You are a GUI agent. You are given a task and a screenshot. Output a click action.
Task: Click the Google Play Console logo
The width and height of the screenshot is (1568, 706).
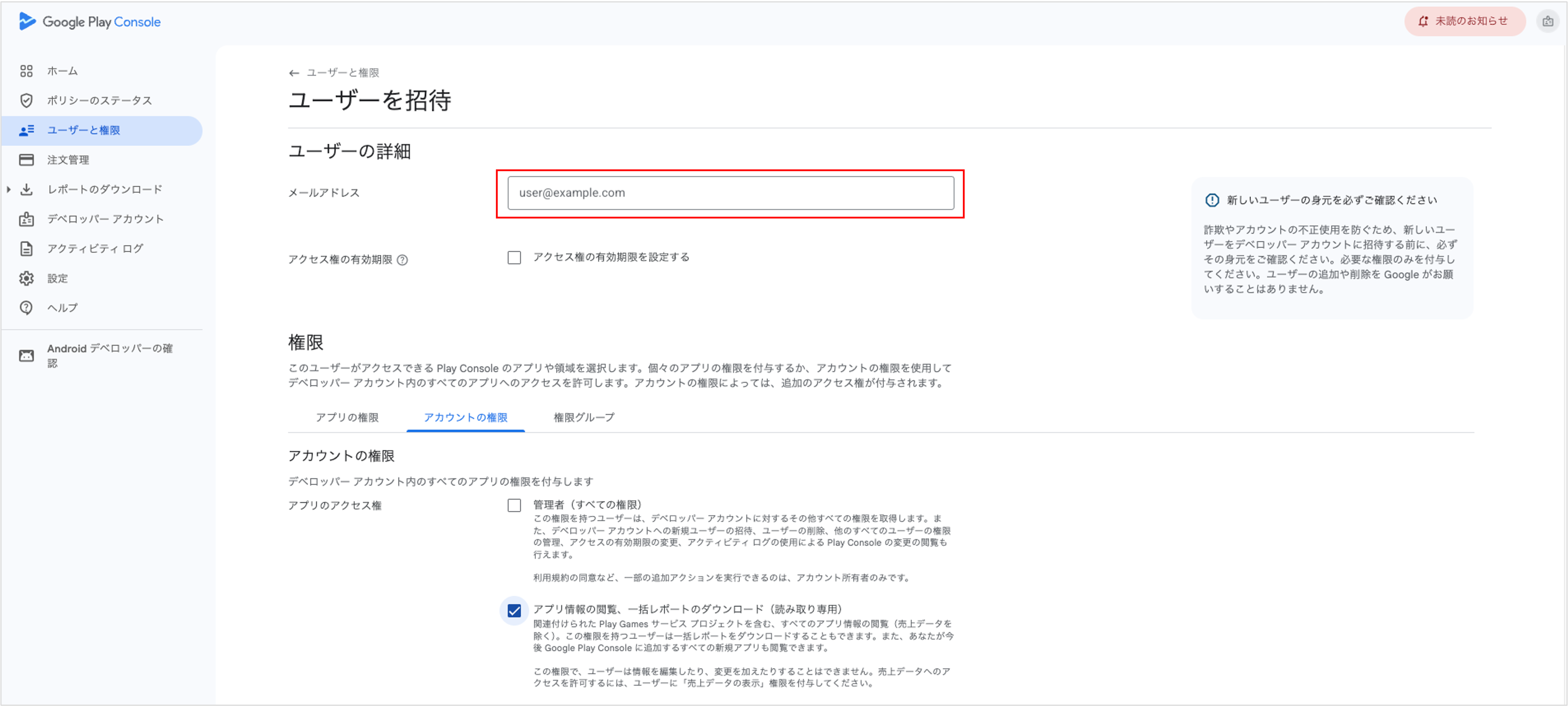point(90,22)
